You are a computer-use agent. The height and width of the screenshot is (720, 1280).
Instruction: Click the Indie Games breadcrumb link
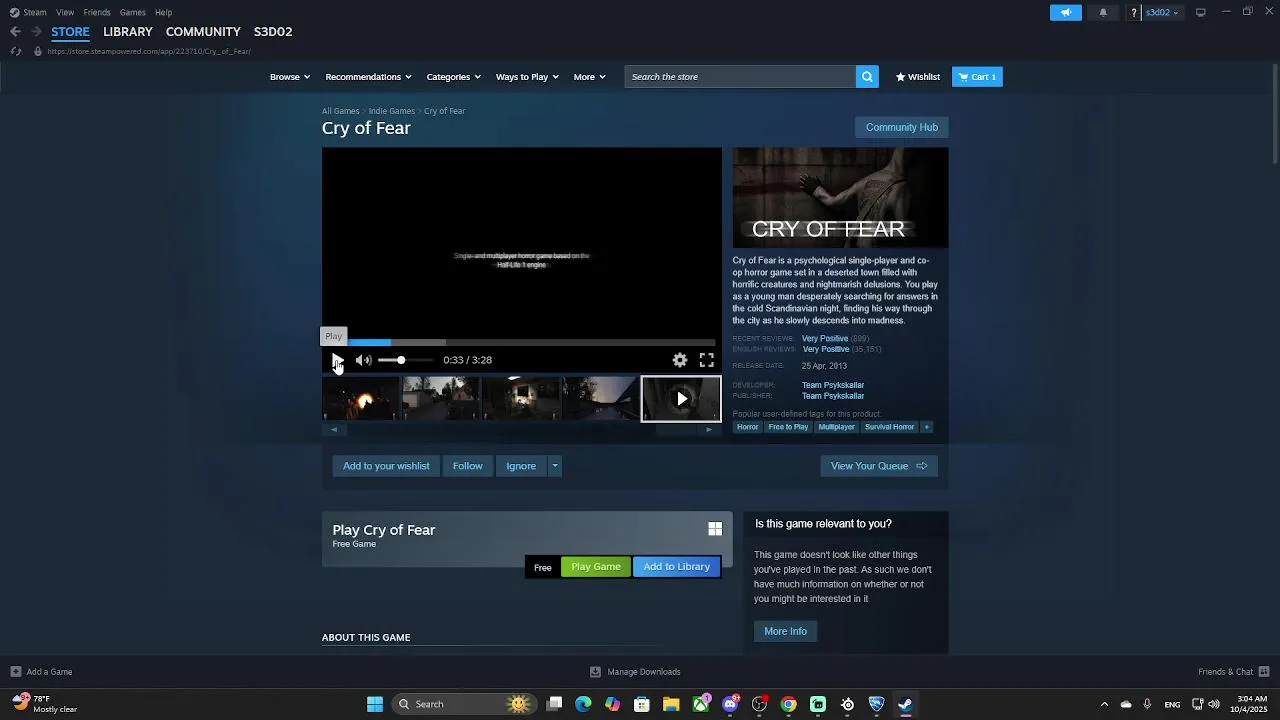point(391,111)
